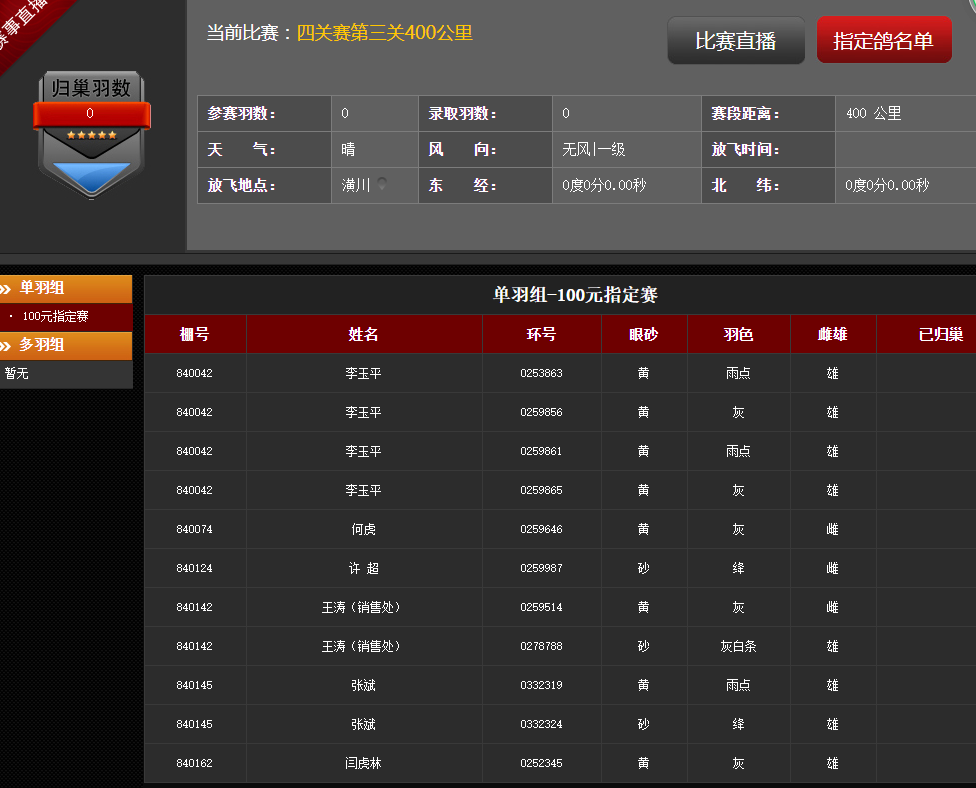976x788 pixels.
Task: Click the name 许 超 in table
Action: [363, 568]
